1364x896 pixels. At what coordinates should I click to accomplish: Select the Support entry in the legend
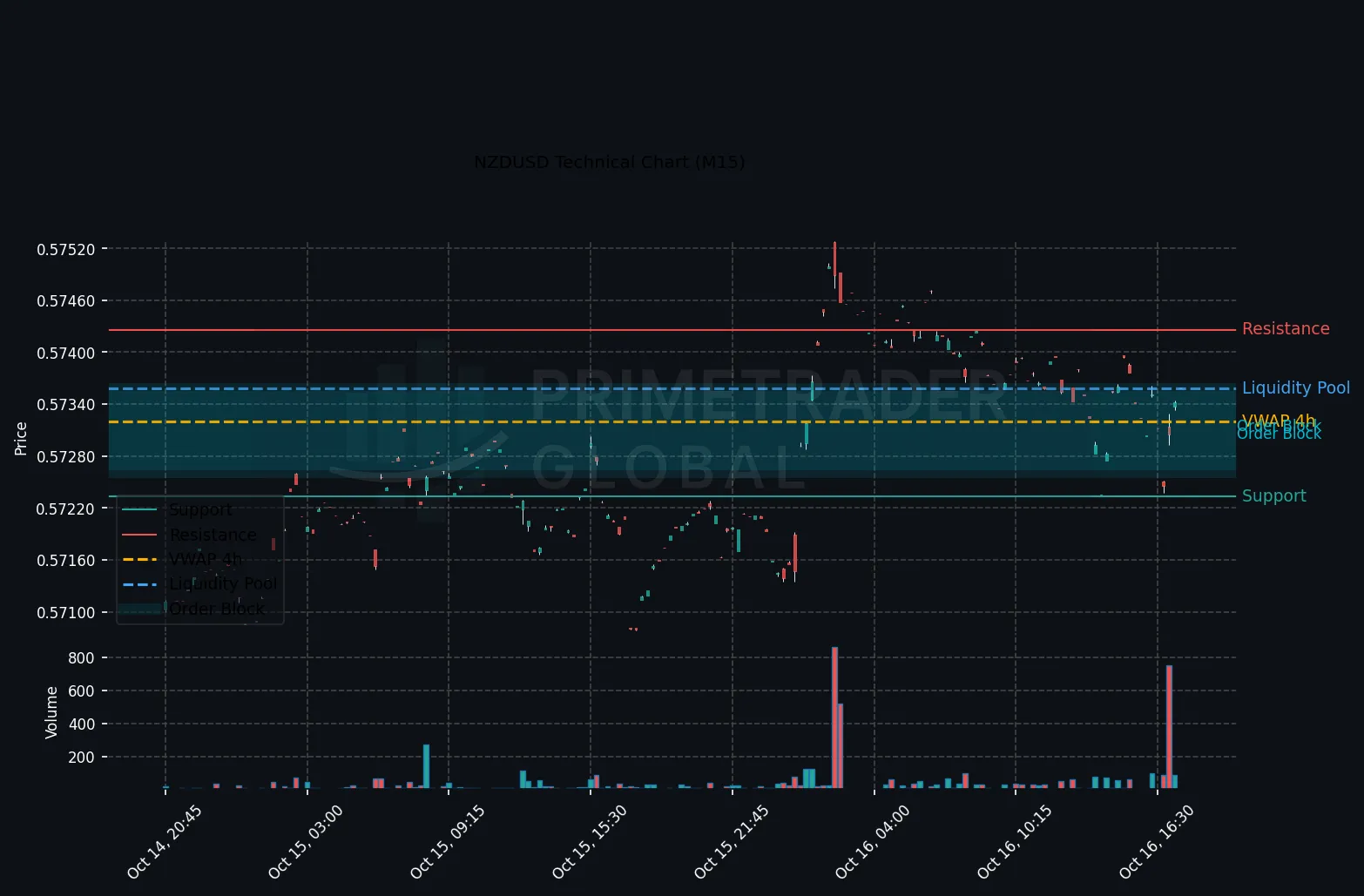point(200,510)
